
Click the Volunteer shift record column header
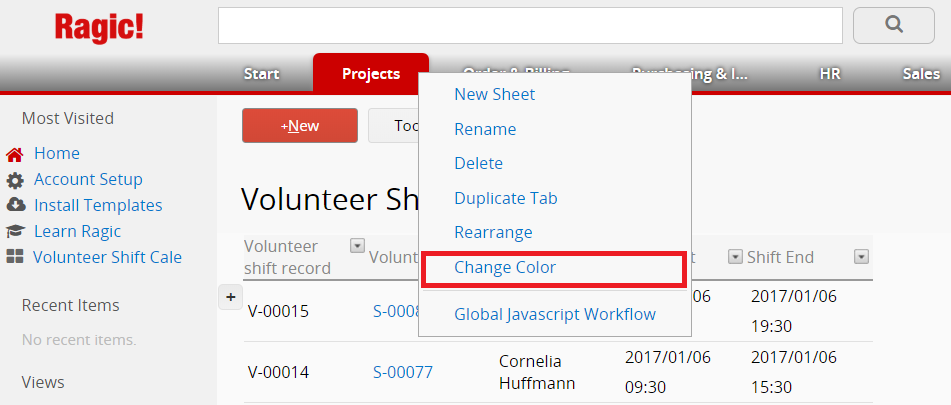tap(287, 257)
